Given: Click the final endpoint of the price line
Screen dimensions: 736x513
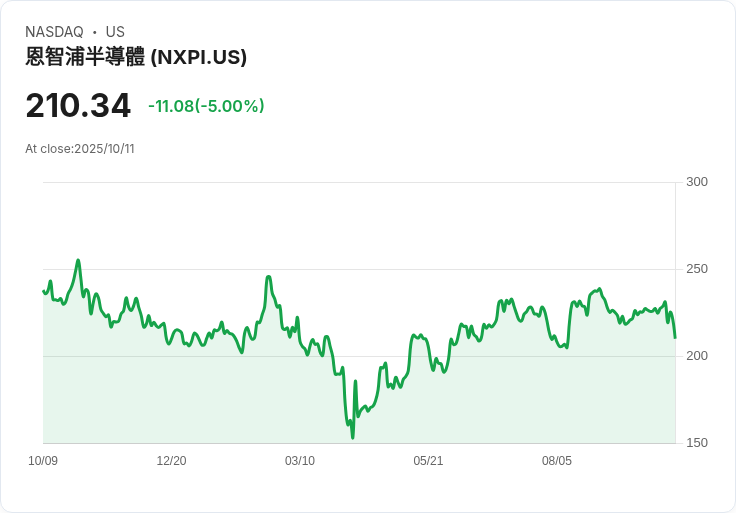Looking at the screenshot, I should [675, 337].
